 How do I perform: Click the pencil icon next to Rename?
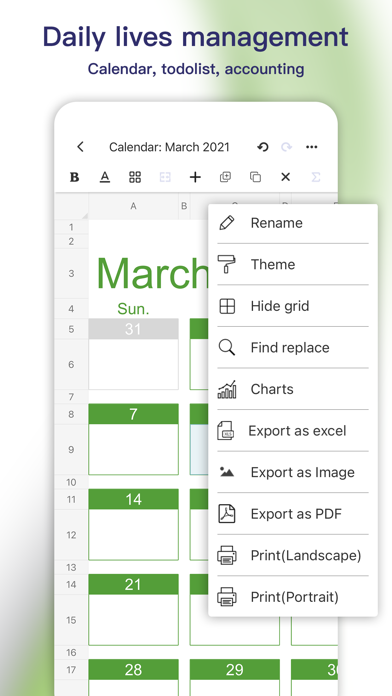tap(227, 223)
